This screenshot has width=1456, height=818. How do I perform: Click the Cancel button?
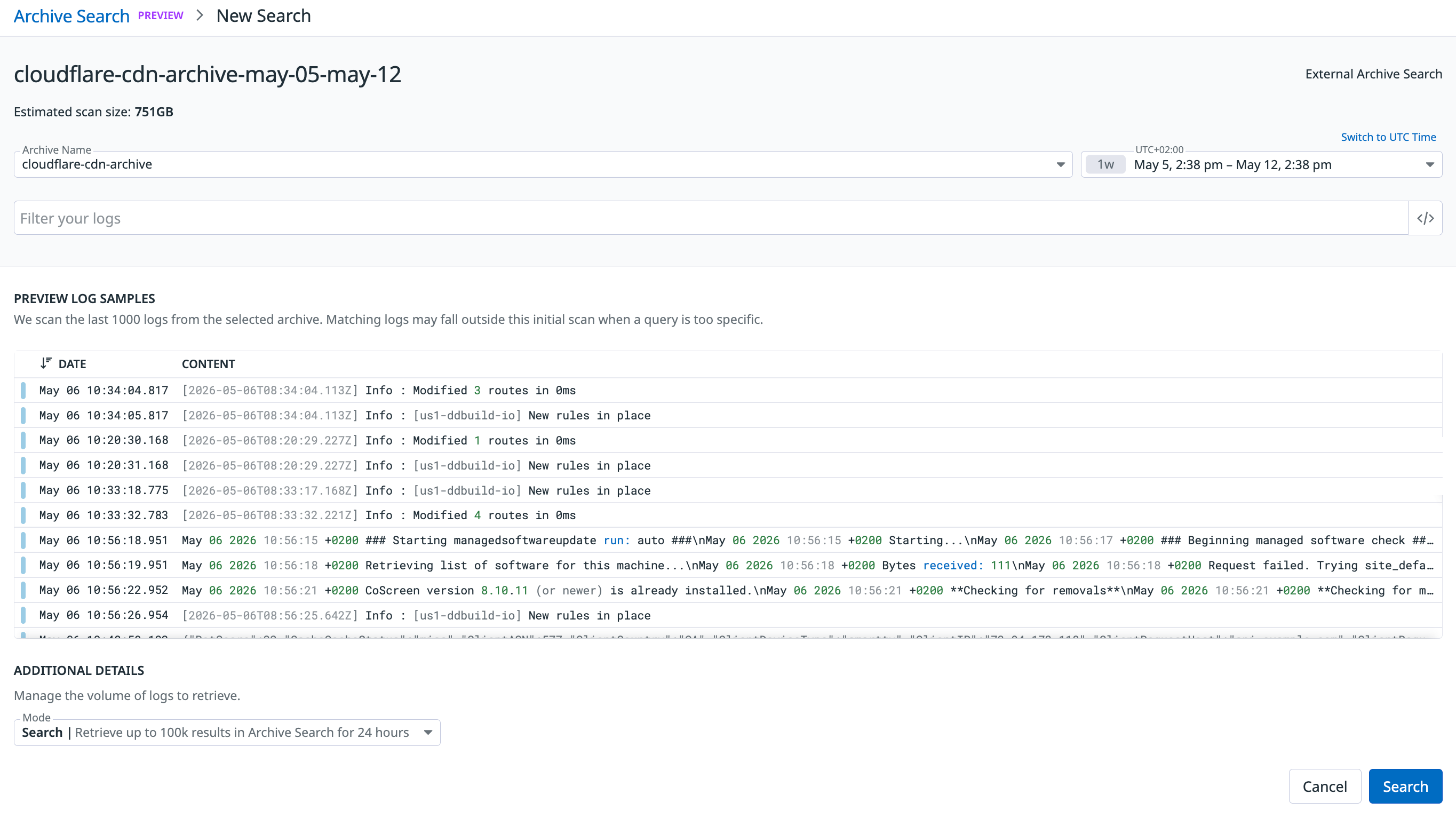[1325, 787]
